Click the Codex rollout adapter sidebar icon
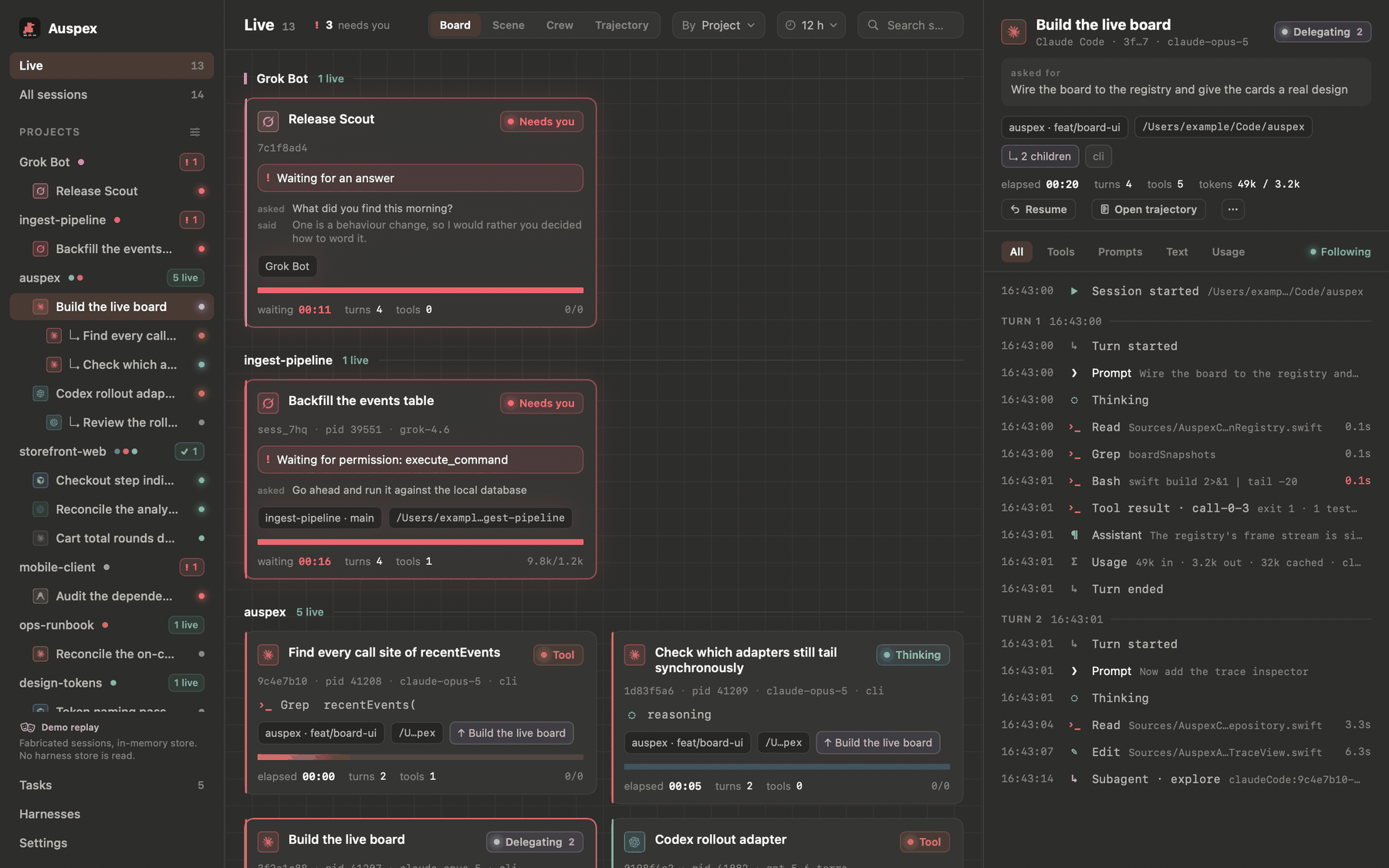Screen dimensions: 1389x868 coord(41,393)
